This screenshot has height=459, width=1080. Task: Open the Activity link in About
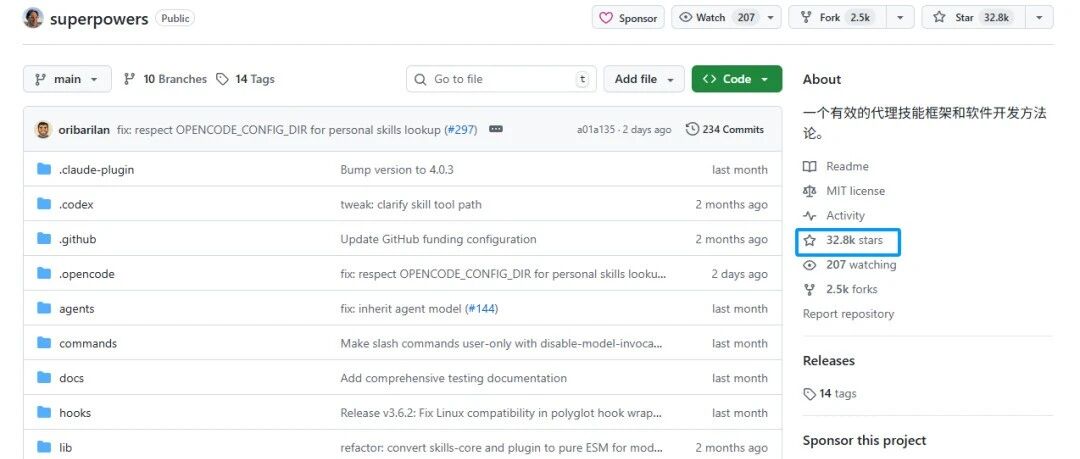point(845,216)
